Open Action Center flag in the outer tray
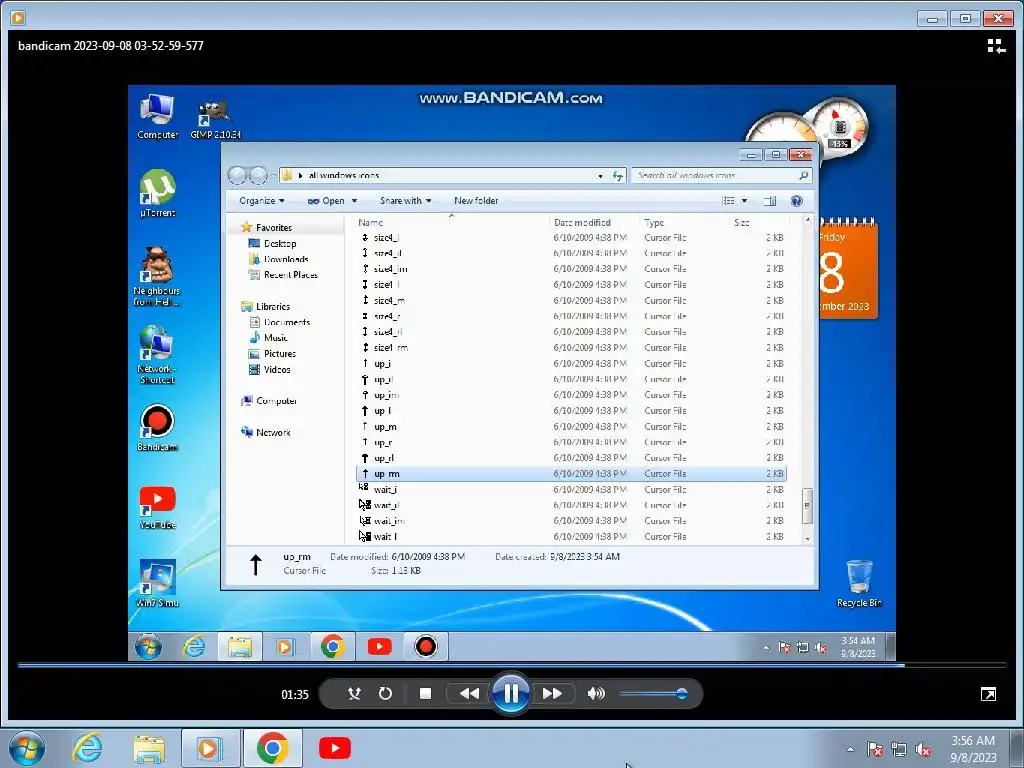Viewport: 1024px width, 768px height. [x=875, y=749]
